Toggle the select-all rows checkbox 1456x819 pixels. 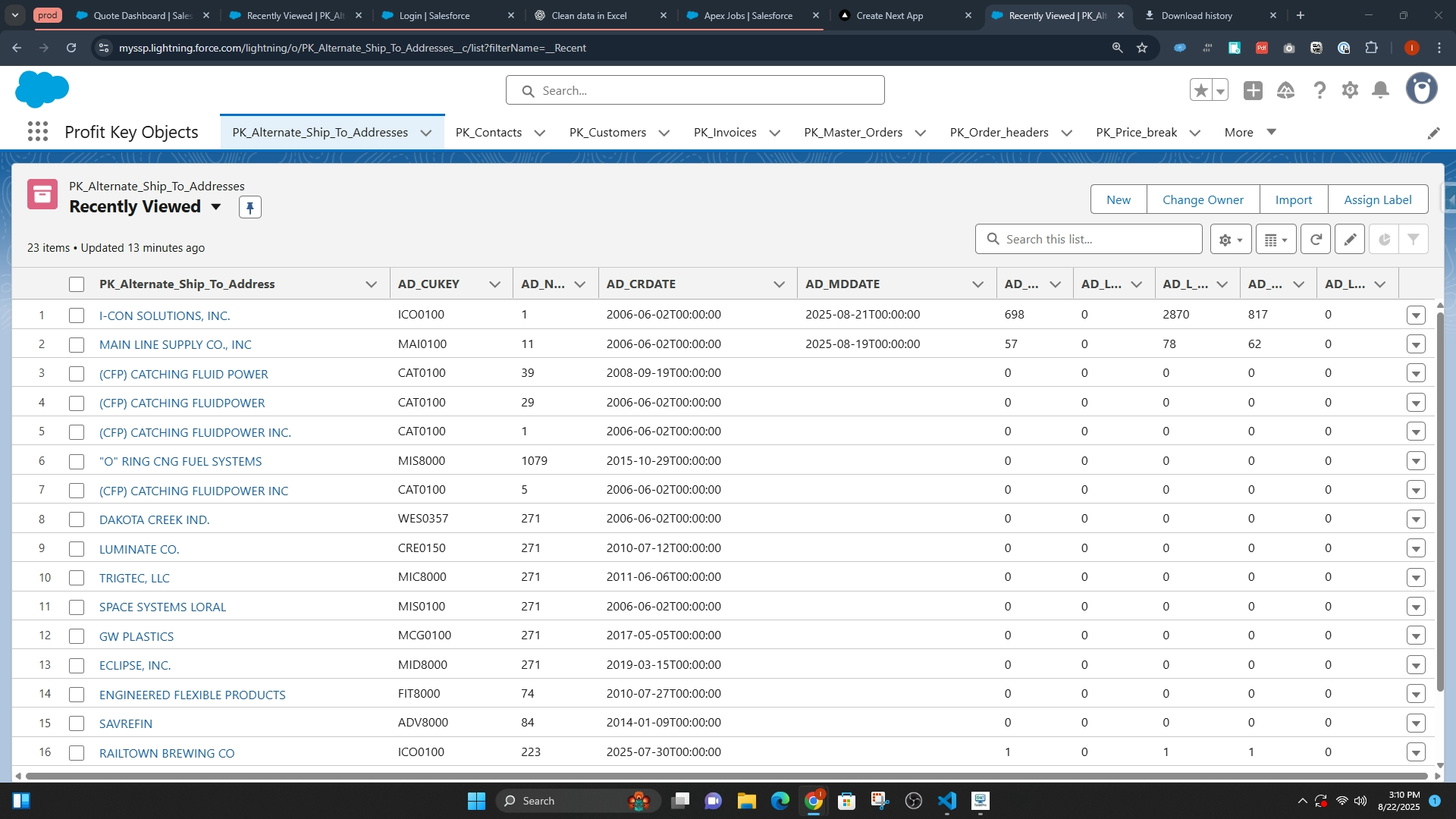pyautogui.click(x=77, y=284)
